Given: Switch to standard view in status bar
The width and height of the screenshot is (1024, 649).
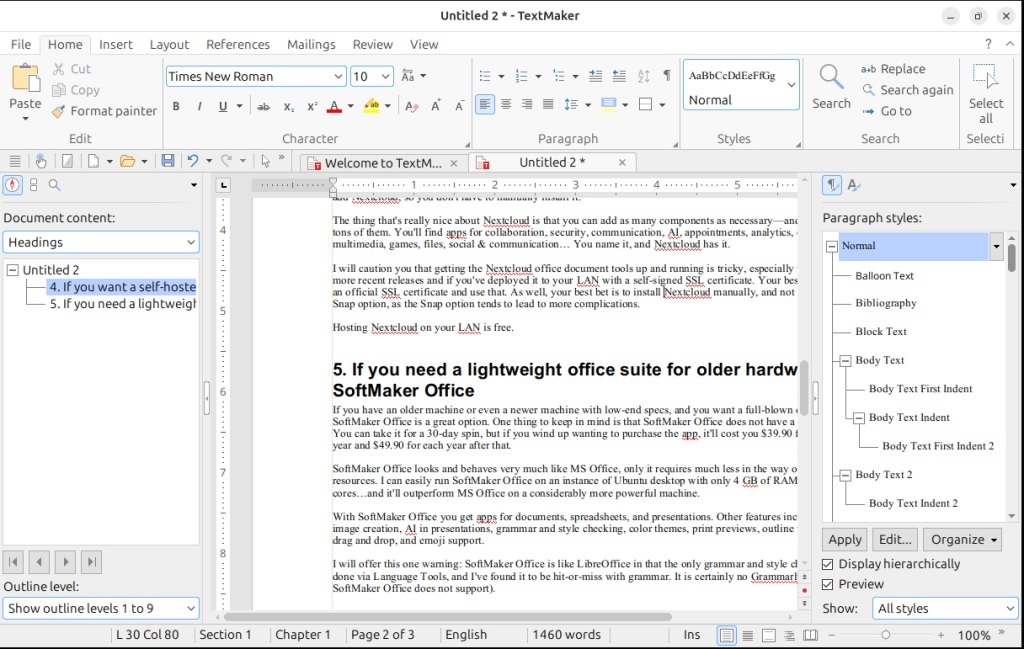Looking at the screenshot, I should click(x=726, y=635).
